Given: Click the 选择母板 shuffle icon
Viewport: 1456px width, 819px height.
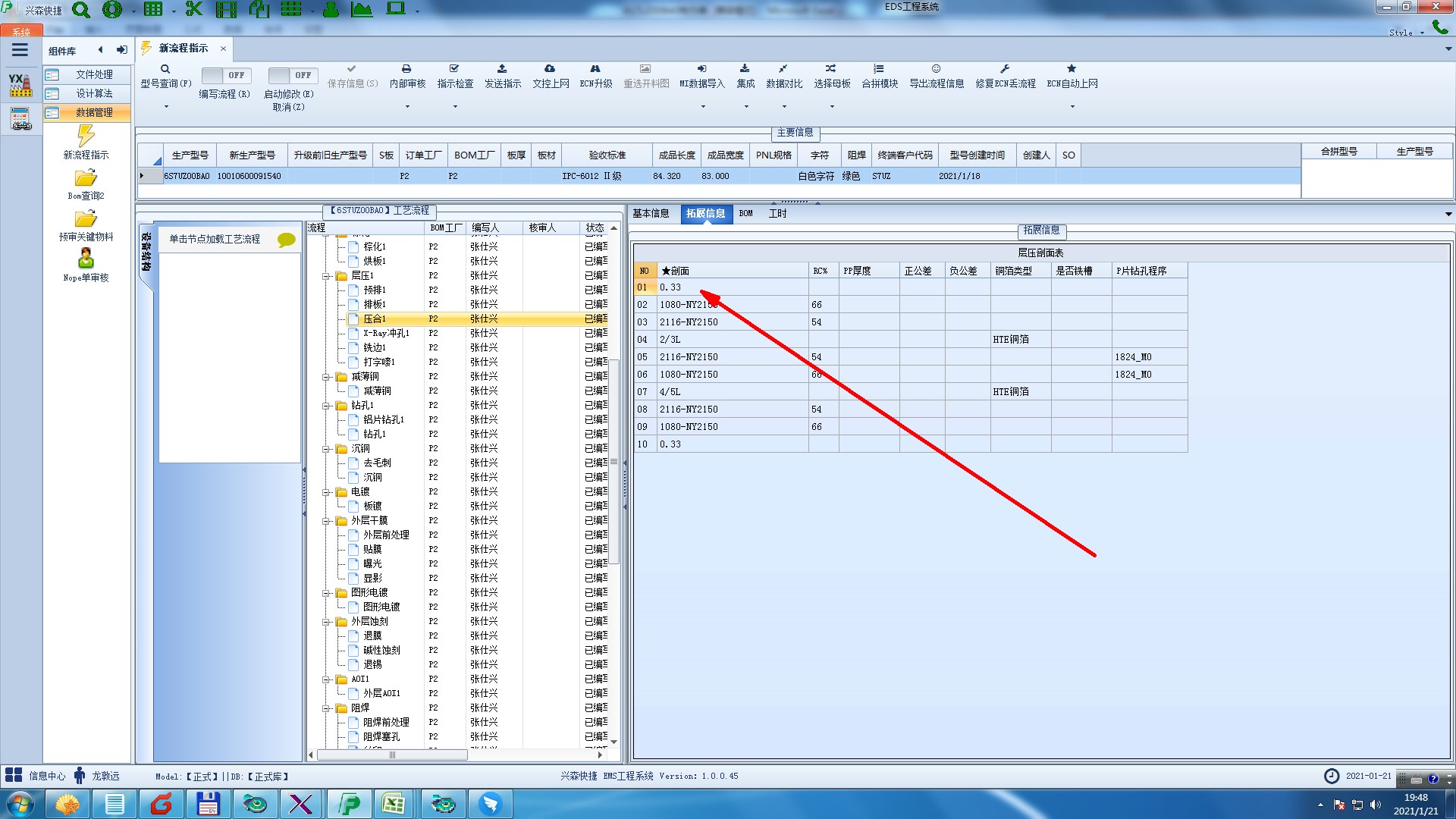Looking at the screenshot, I should [x=831, y=69].
